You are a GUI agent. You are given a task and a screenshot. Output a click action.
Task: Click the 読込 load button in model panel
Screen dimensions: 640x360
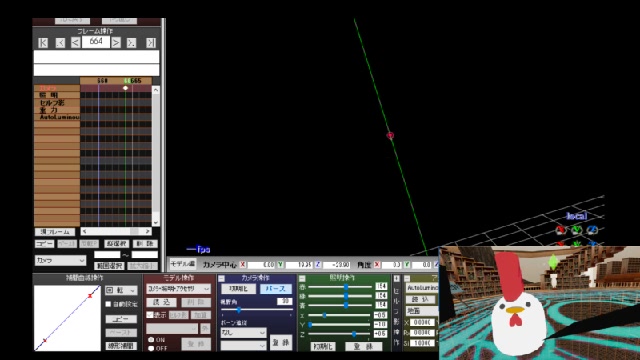tap(162, 302)
